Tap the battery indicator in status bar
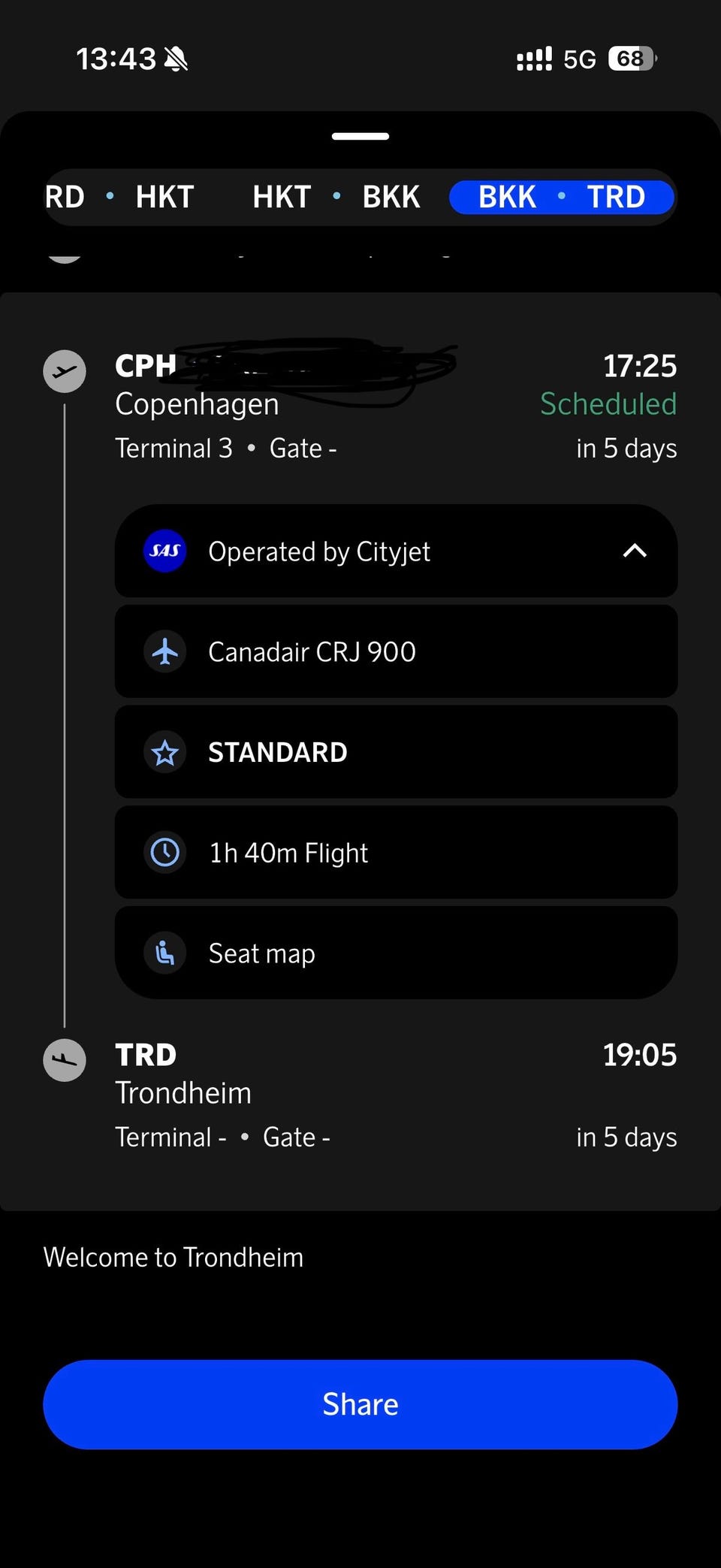Screen dimensions: 721x1568 [632, 59]
